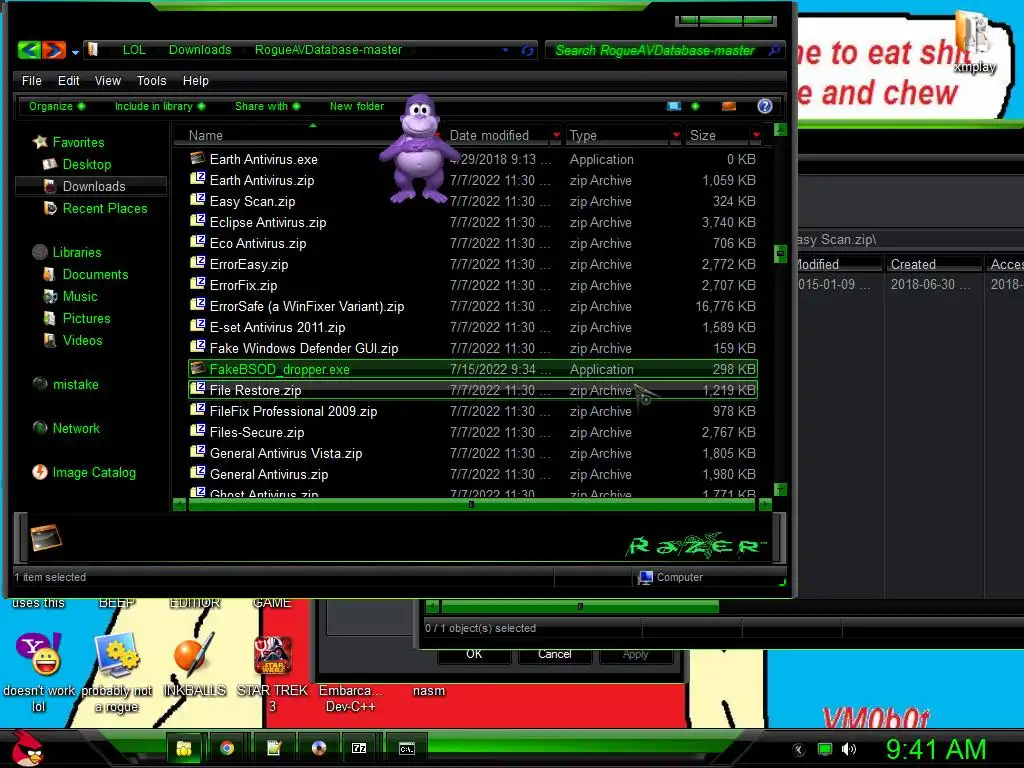
Task: Open Downloads in Favorites
Action: click(x=94, y=186)
